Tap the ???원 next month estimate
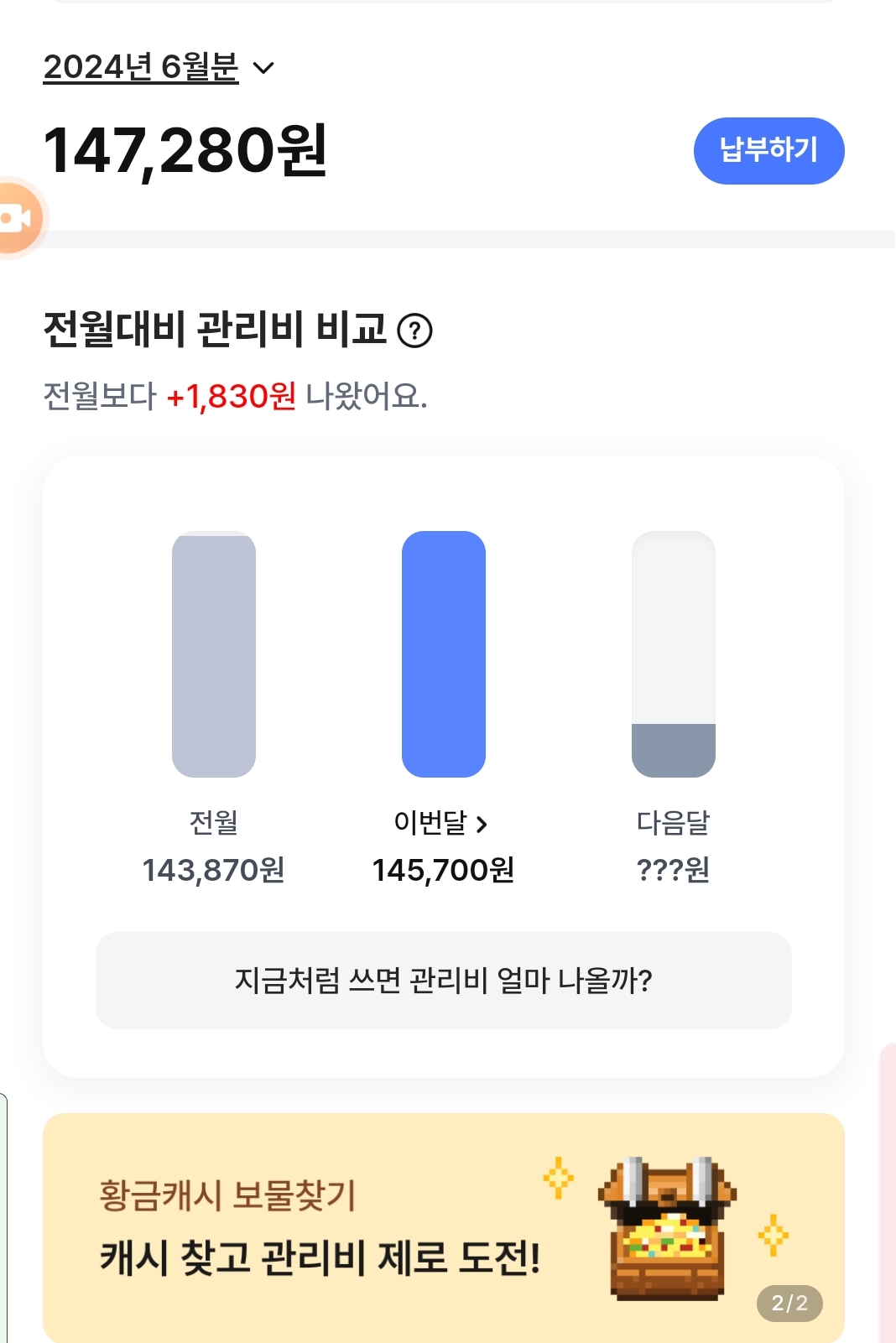The image size is (896, 1343). (x=673, y=871)
